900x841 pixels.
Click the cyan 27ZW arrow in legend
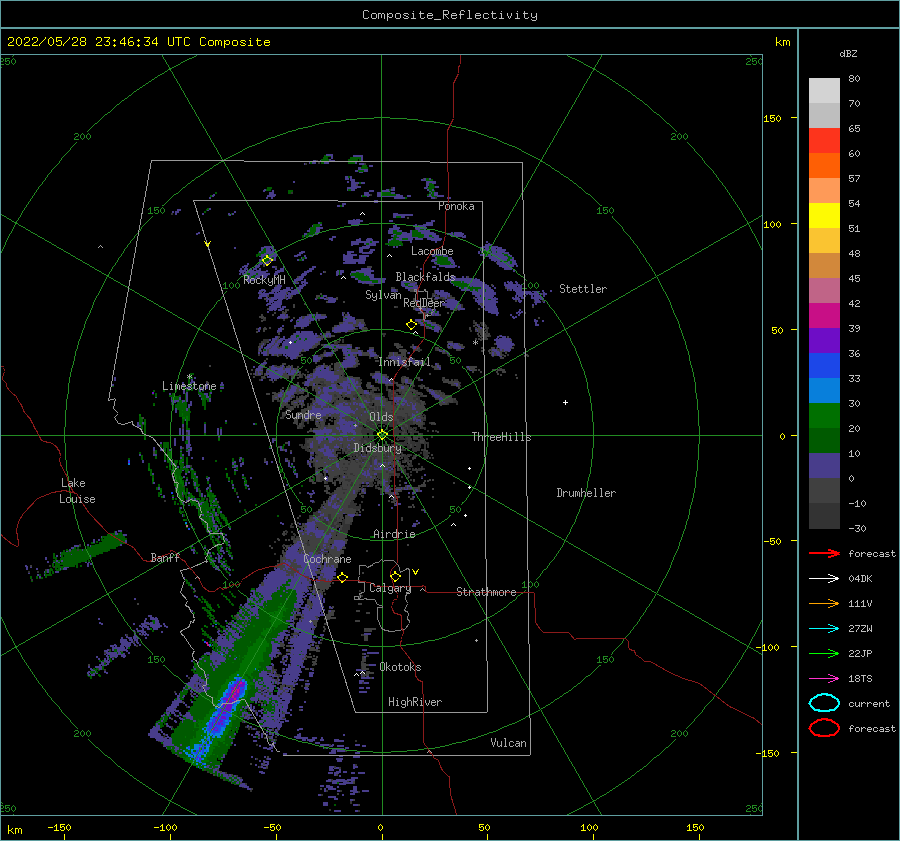pos(824,629)
